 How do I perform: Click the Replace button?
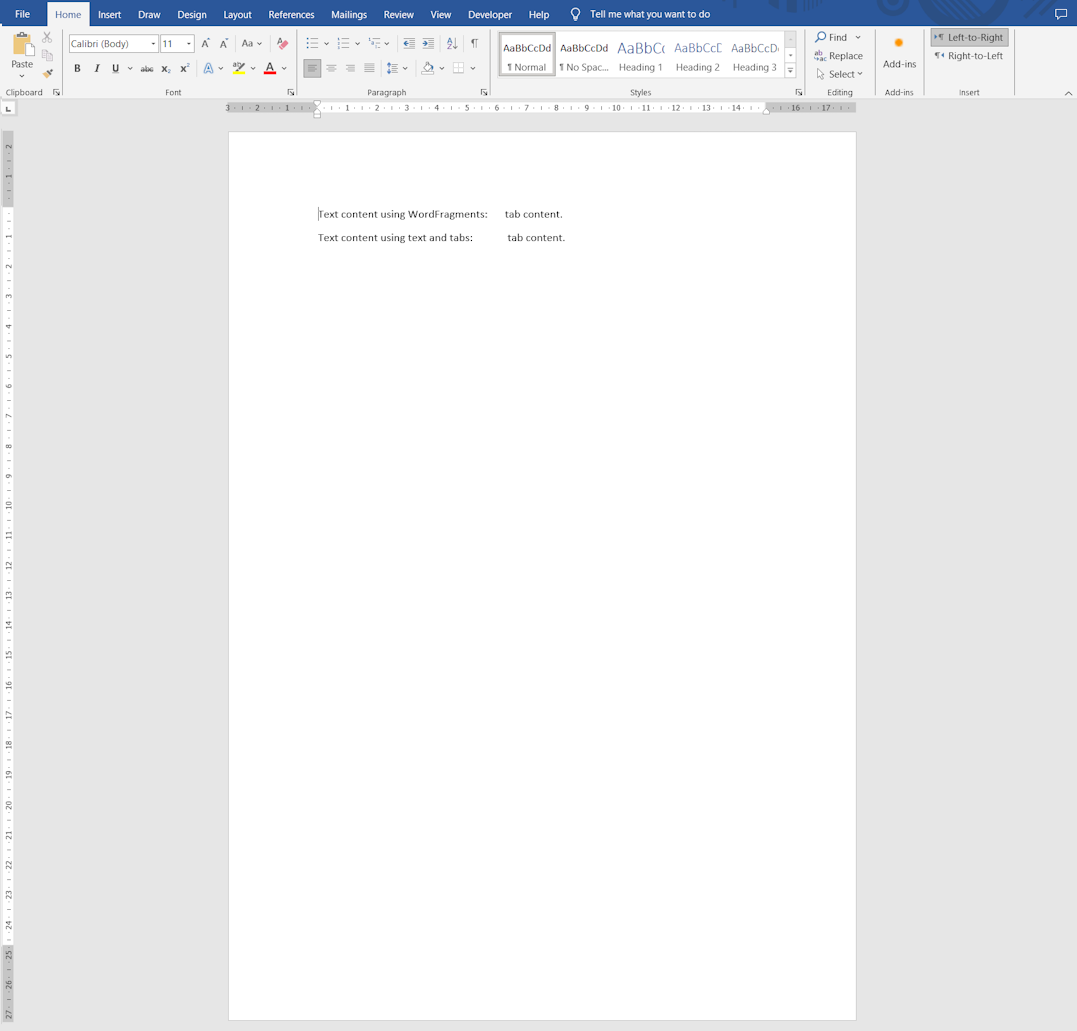(838, 56)
